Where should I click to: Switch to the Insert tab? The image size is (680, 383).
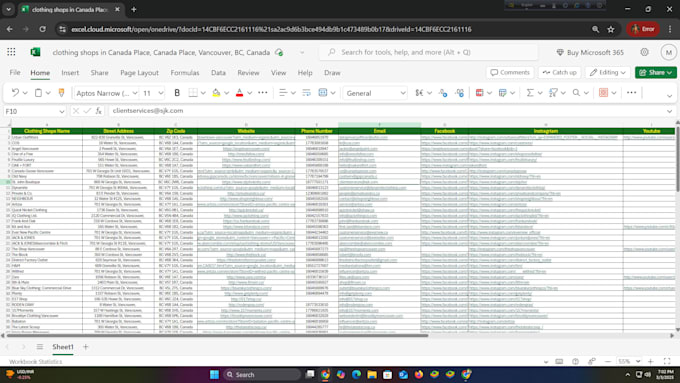(70, 72)
